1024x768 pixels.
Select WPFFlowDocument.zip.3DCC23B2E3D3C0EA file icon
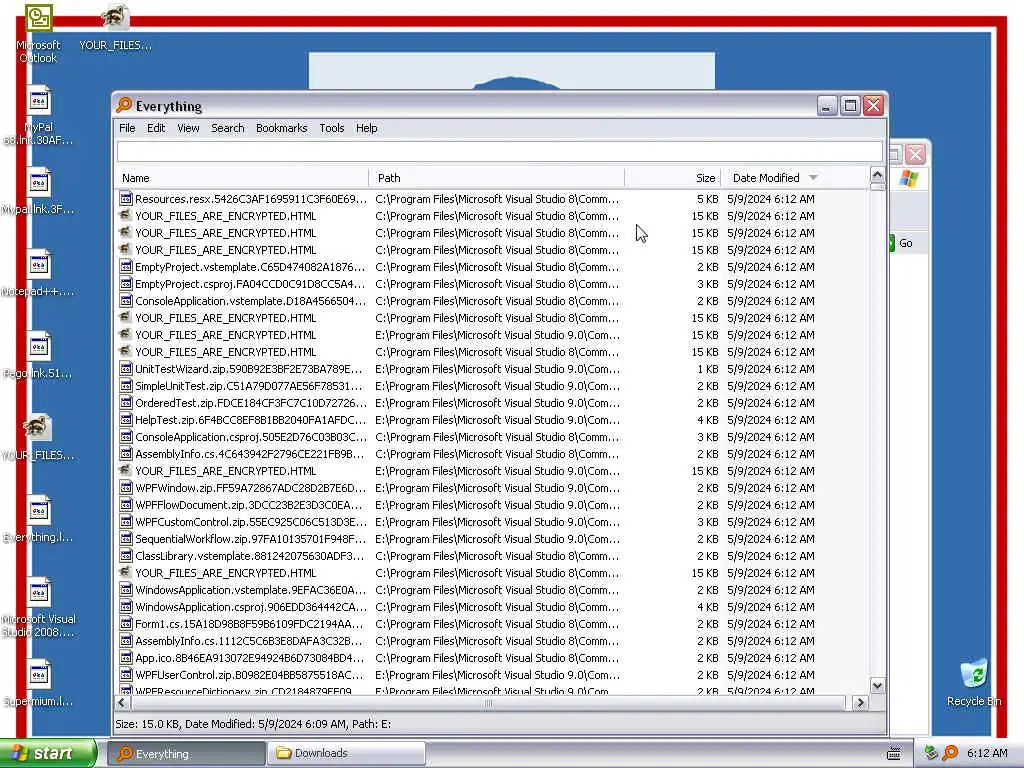[125, 505]
